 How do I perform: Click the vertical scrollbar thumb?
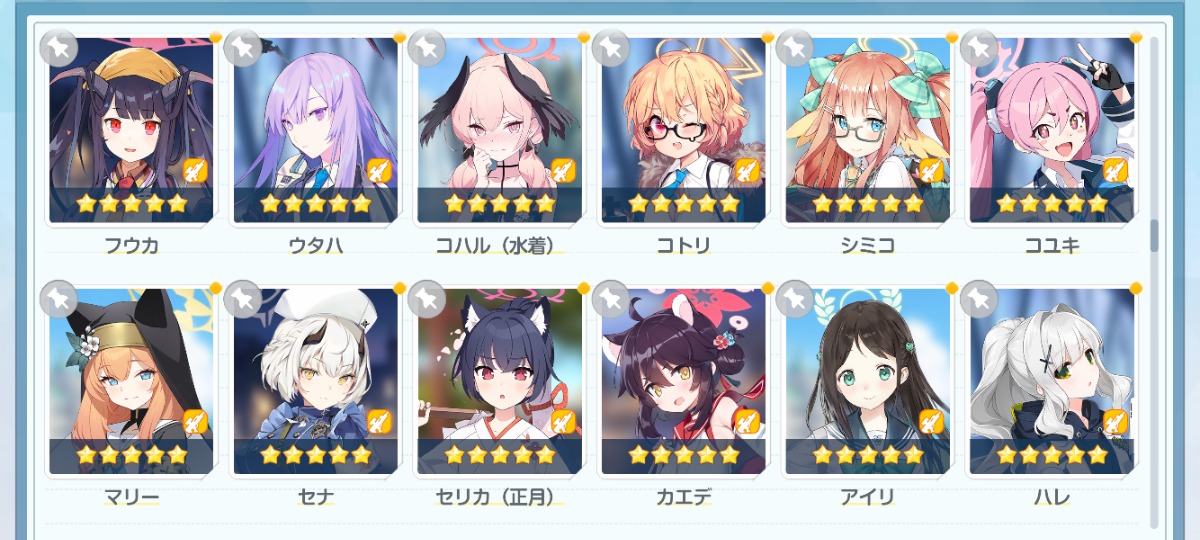[x=1154, y=236]
